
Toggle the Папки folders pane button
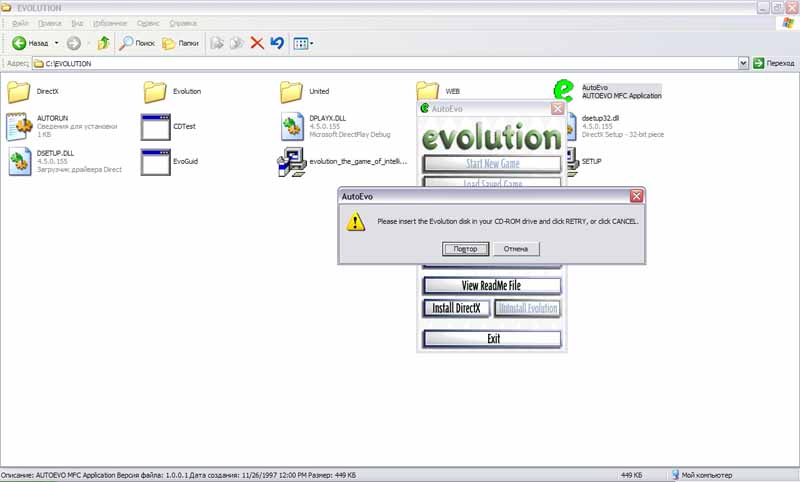[181, 43]
